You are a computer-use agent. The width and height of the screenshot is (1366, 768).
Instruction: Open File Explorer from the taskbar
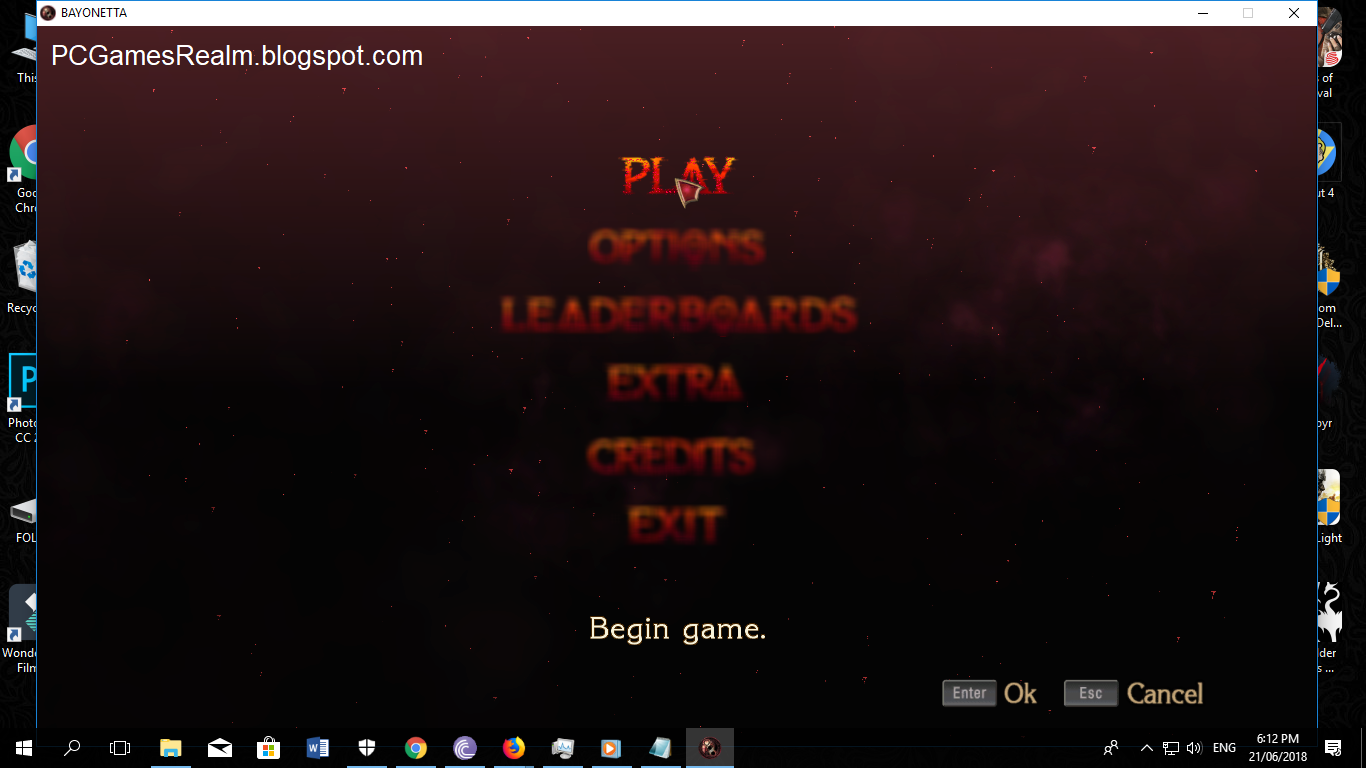pos(171,748)
